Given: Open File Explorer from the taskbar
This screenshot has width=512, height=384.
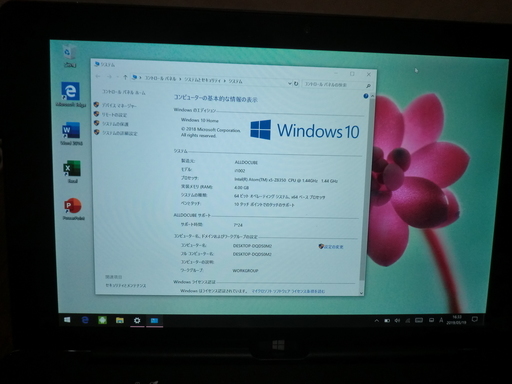Looking at the screenshot, I should (120, 320).
